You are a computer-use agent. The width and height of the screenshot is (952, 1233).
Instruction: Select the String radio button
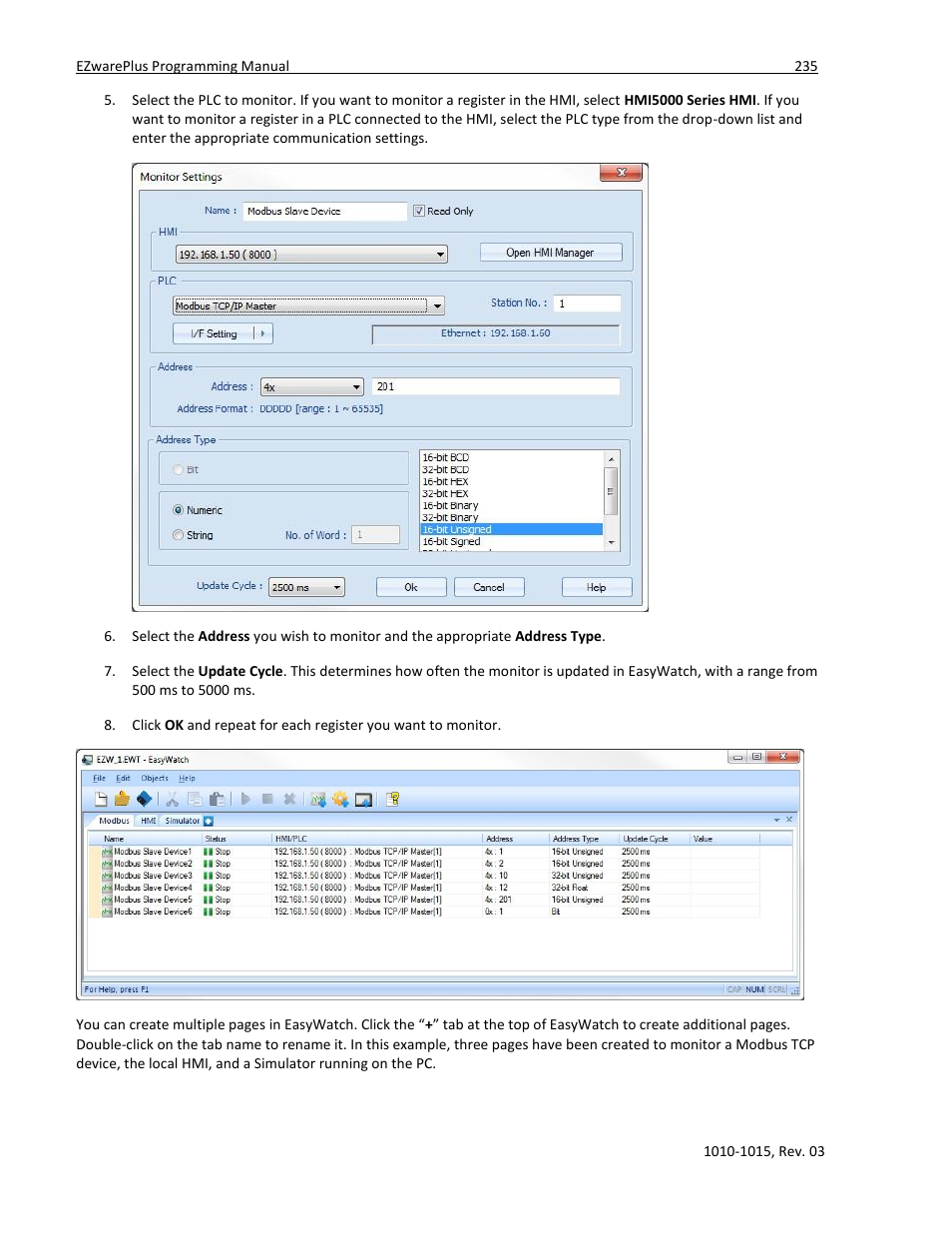(x=178, y=535)
